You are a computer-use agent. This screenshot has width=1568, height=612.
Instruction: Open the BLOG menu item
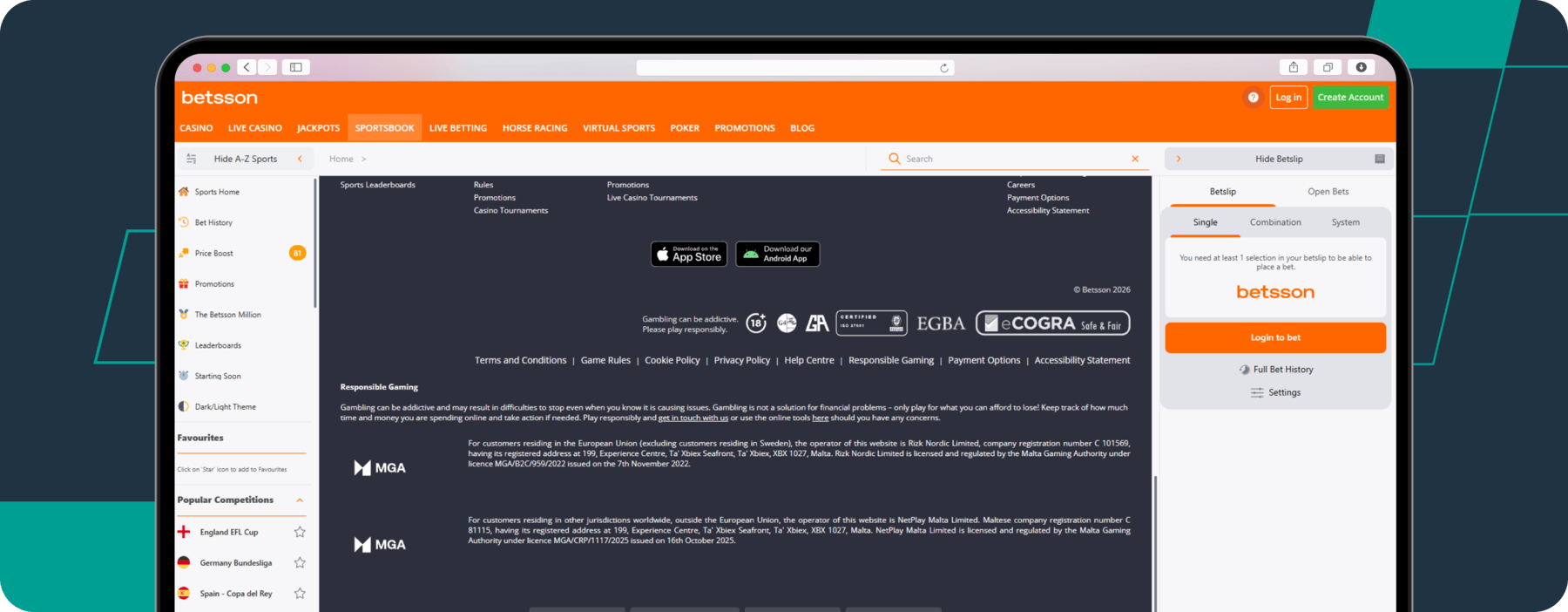point(802,128)
